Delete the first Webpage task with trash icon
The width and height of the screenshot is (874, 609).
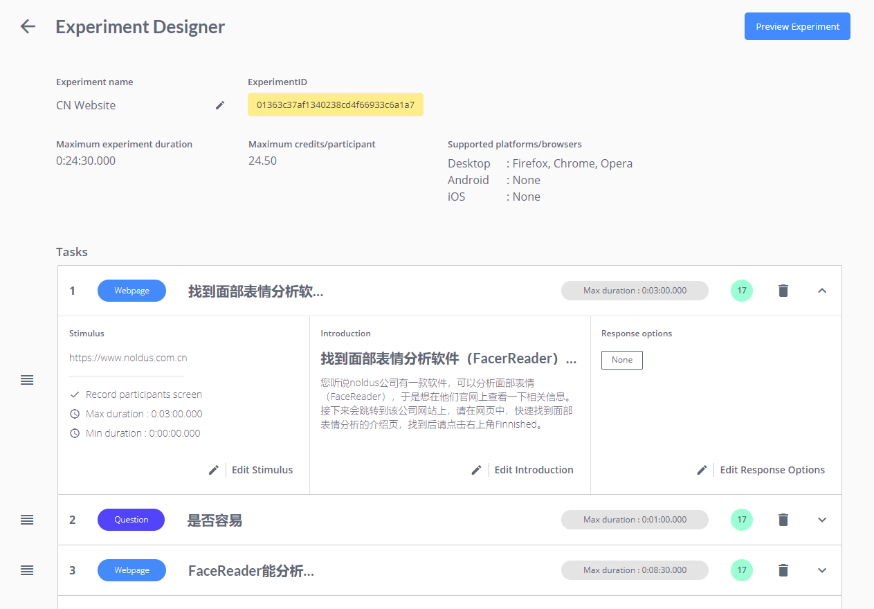point(783,290)
